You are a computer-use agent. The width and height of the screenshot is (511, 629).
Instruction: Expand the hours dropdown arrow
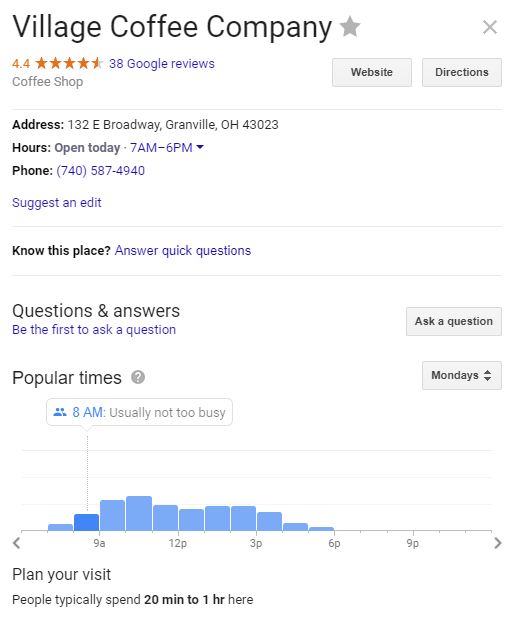200,147
